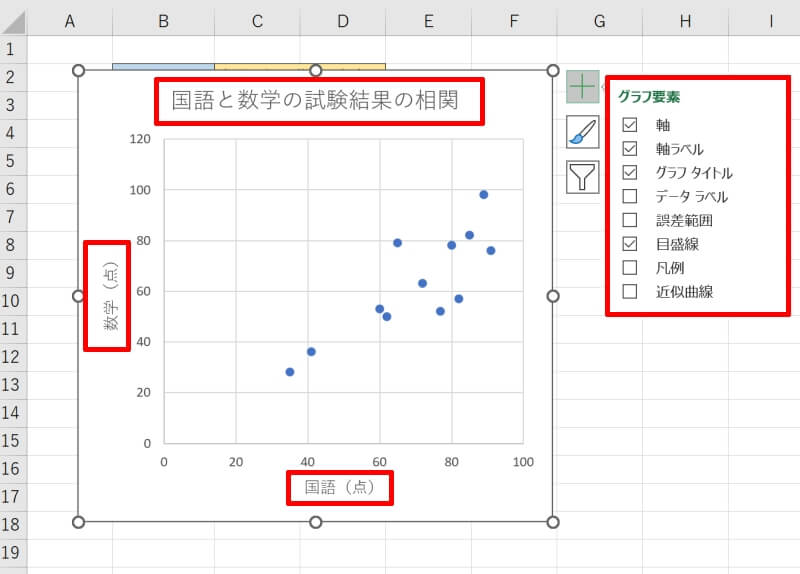Click the highest data point near 100

[x=484, y=194]
